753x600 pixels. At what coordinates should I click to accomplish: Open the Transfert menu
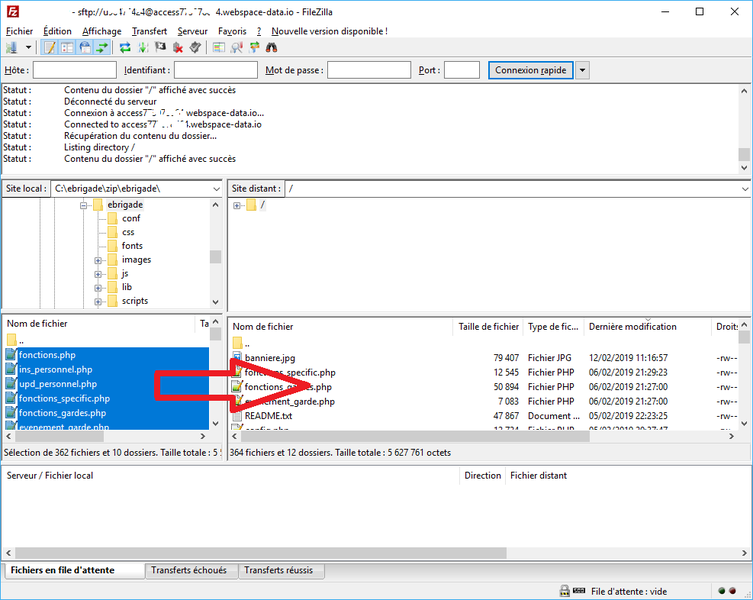pos(149,31)
